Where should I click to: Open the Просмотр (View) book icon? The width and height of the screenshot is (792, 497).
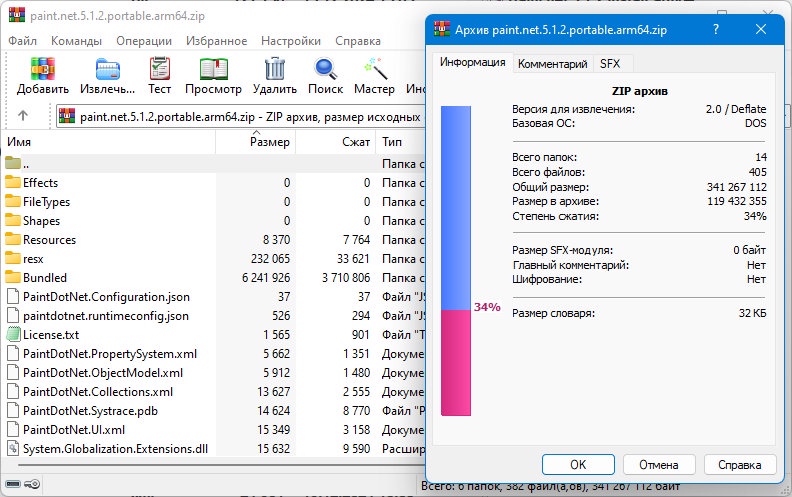click(x=214, y=69)
